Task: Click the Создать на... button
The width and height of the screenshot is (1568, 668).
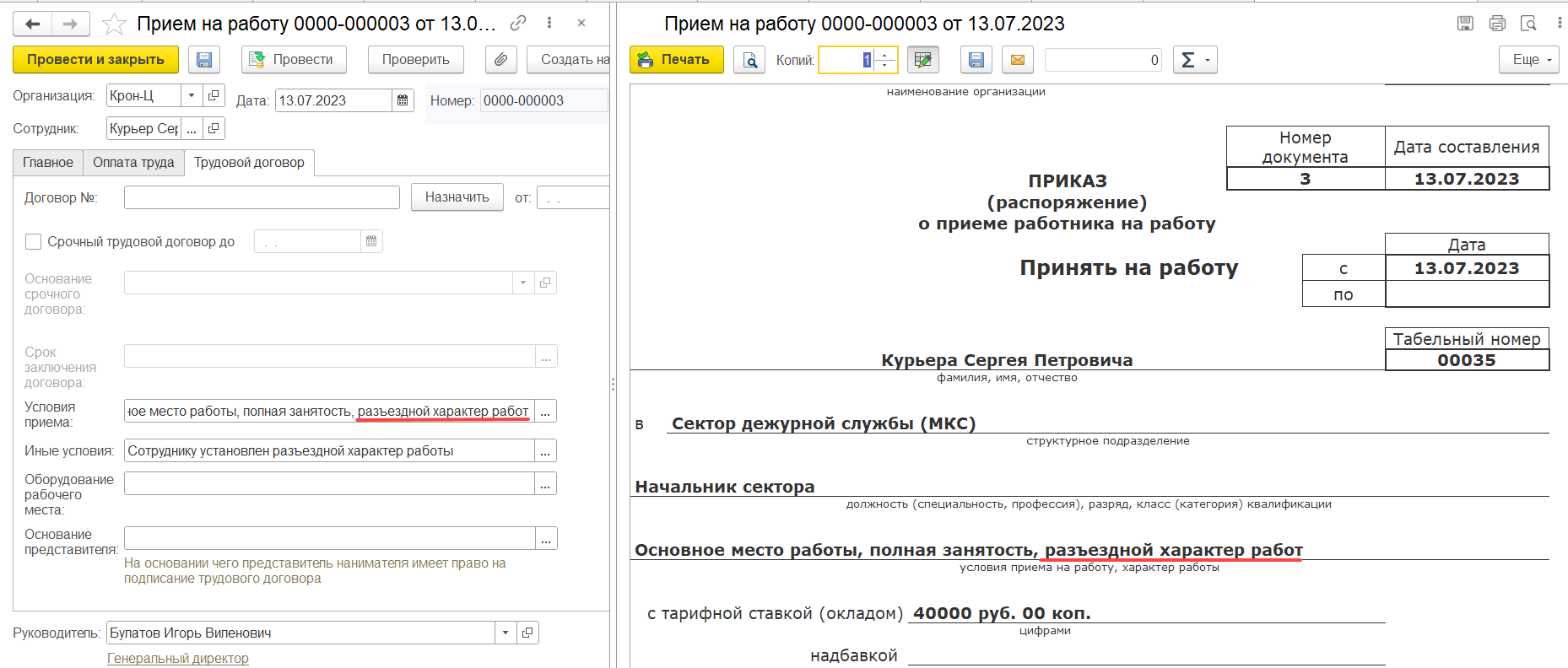Action: coord(569,60)
